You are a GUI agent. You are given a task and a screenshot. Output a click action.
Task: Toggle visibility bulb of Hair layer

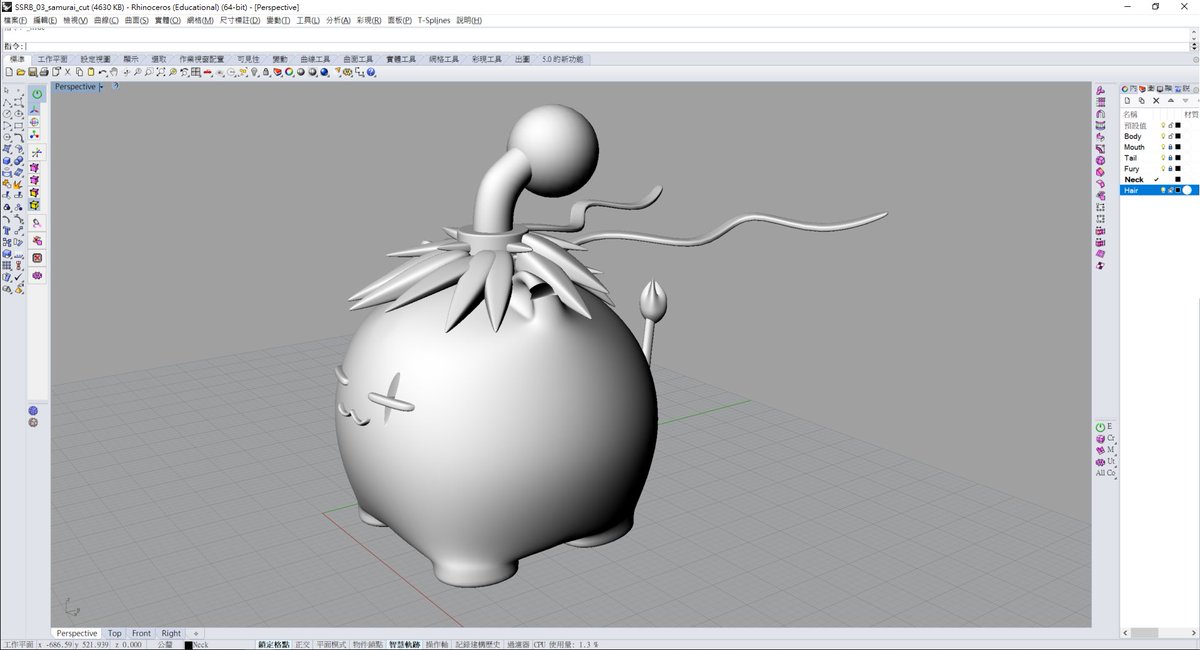click(1163, 190)
